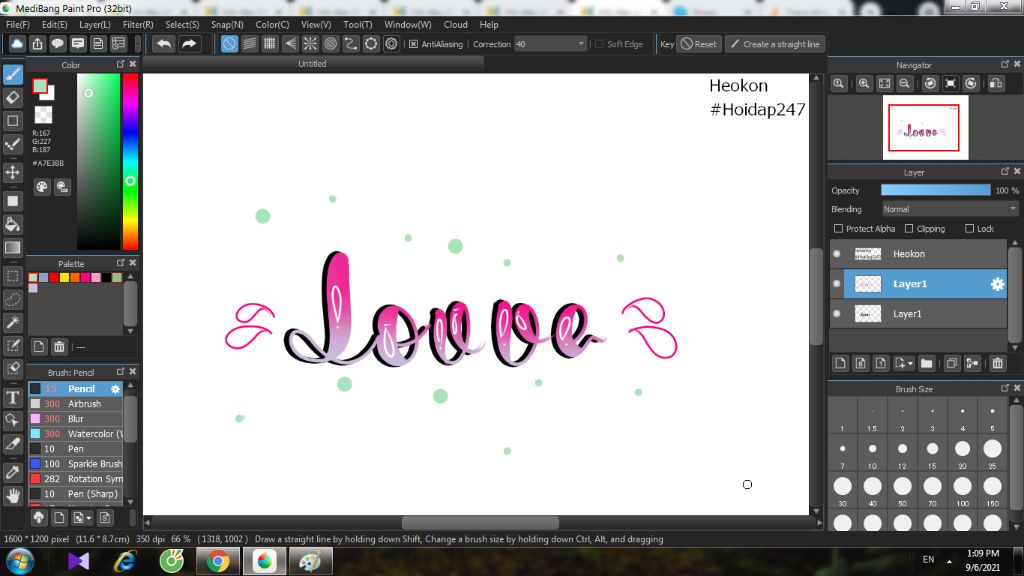Expand add-brush options dropdown arrow
The width and height of the screenshot is (1024, 576).
[x=89, y=518]
